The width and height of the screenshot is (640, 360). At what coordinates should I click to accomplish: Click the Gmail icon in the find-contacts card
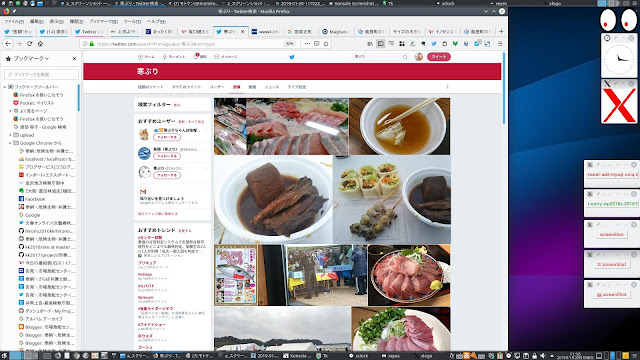click(x=143, y=191)
